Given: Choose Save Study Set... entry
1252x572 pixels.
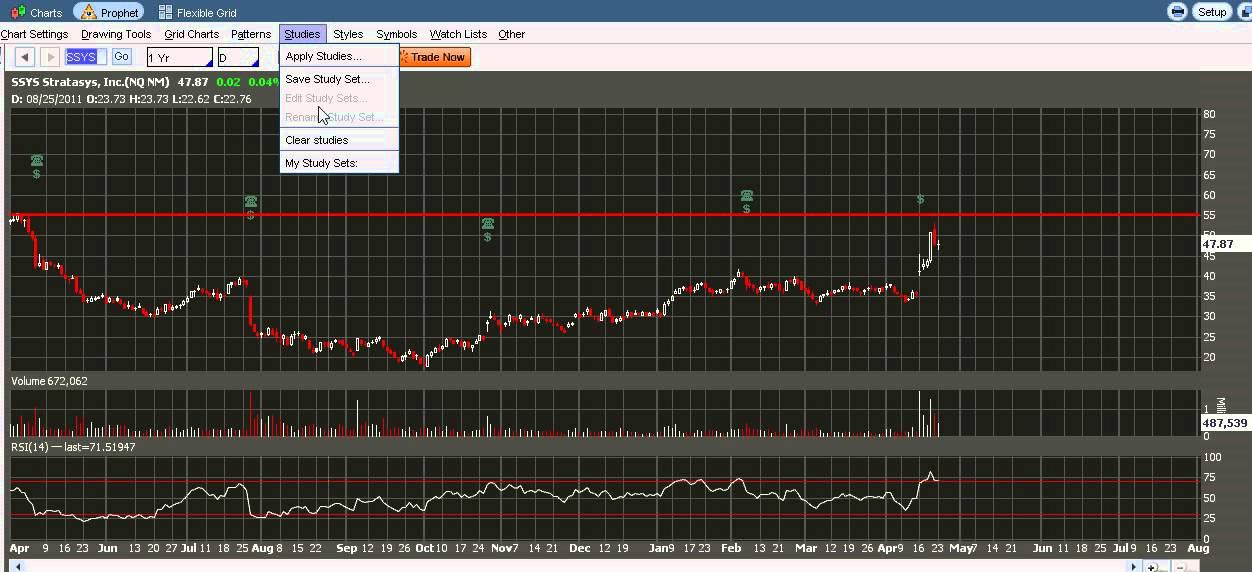Looking at the screenshot, I should tap(339, 79).
